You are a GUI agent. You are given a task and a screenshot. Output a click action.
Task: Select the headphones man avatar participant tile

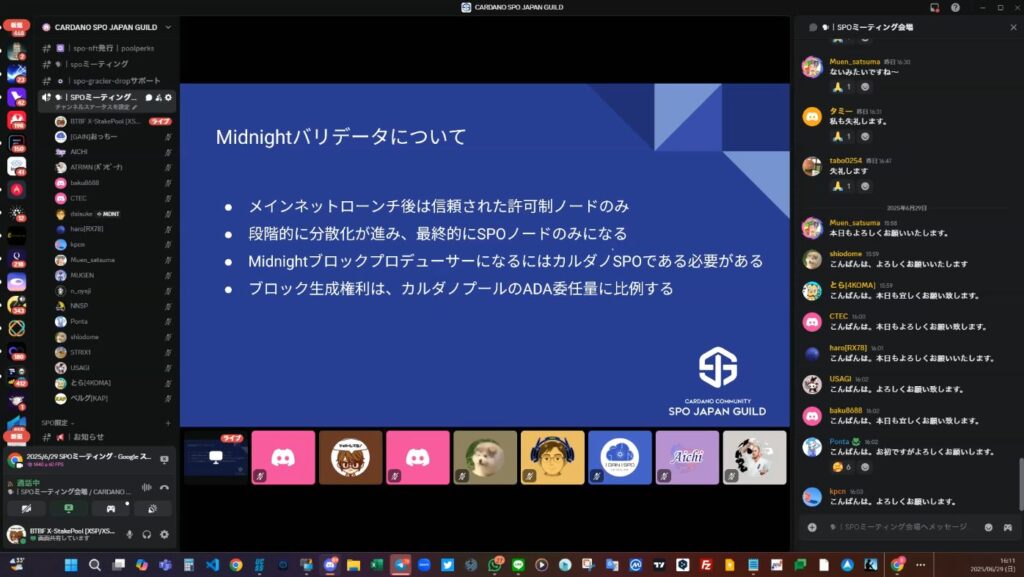point(552,458)
